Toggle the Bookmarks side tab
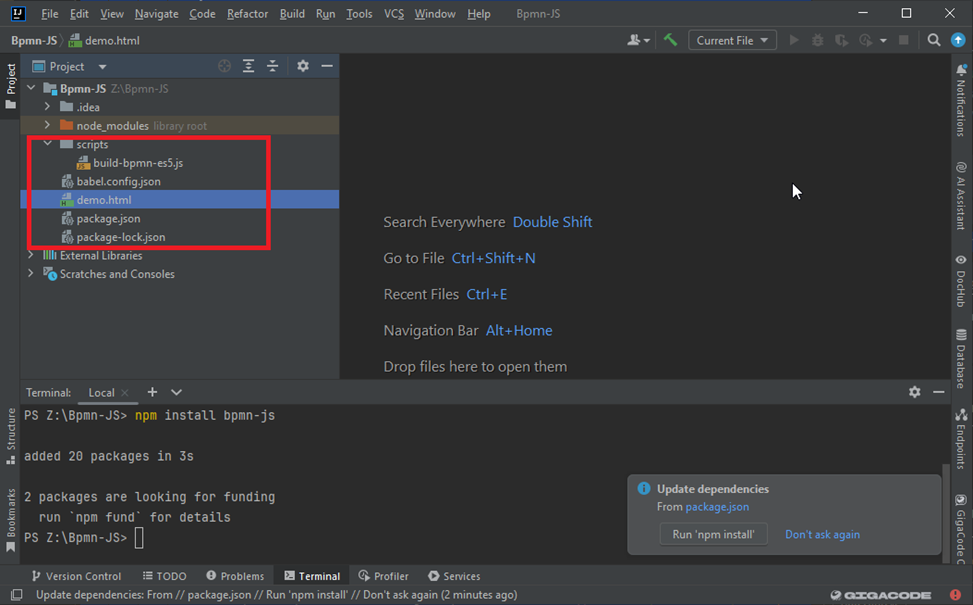The width and height of the screenshot is (973, 605). point(11,520)
